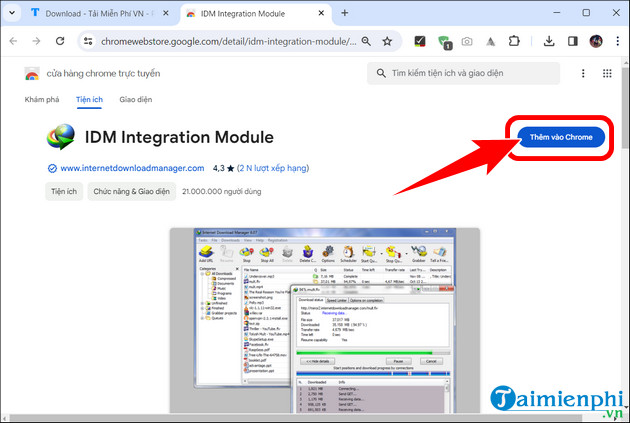The width and height of the screenshot is (630, 423).
Task: Click the zoom magnifier icon in address bar
Action: tap(366, 41)
